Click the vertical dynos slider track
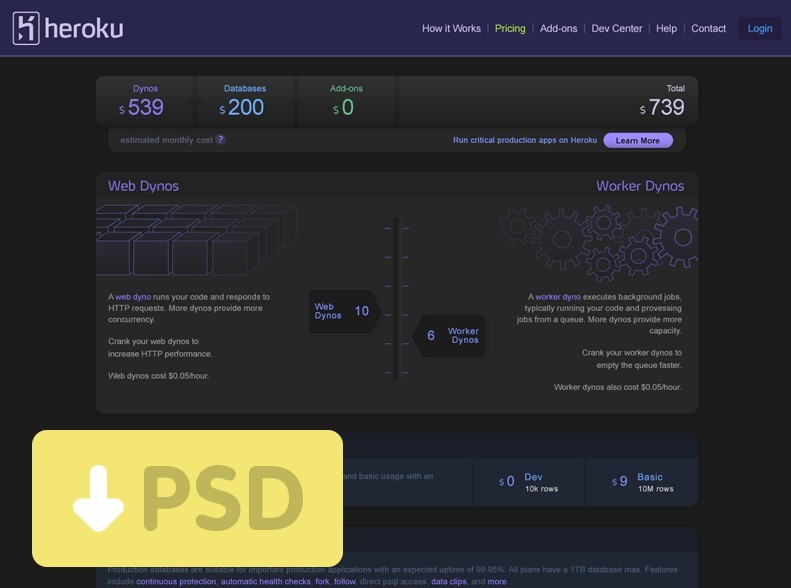The image size is (791, 588). (x=397, y=299)
